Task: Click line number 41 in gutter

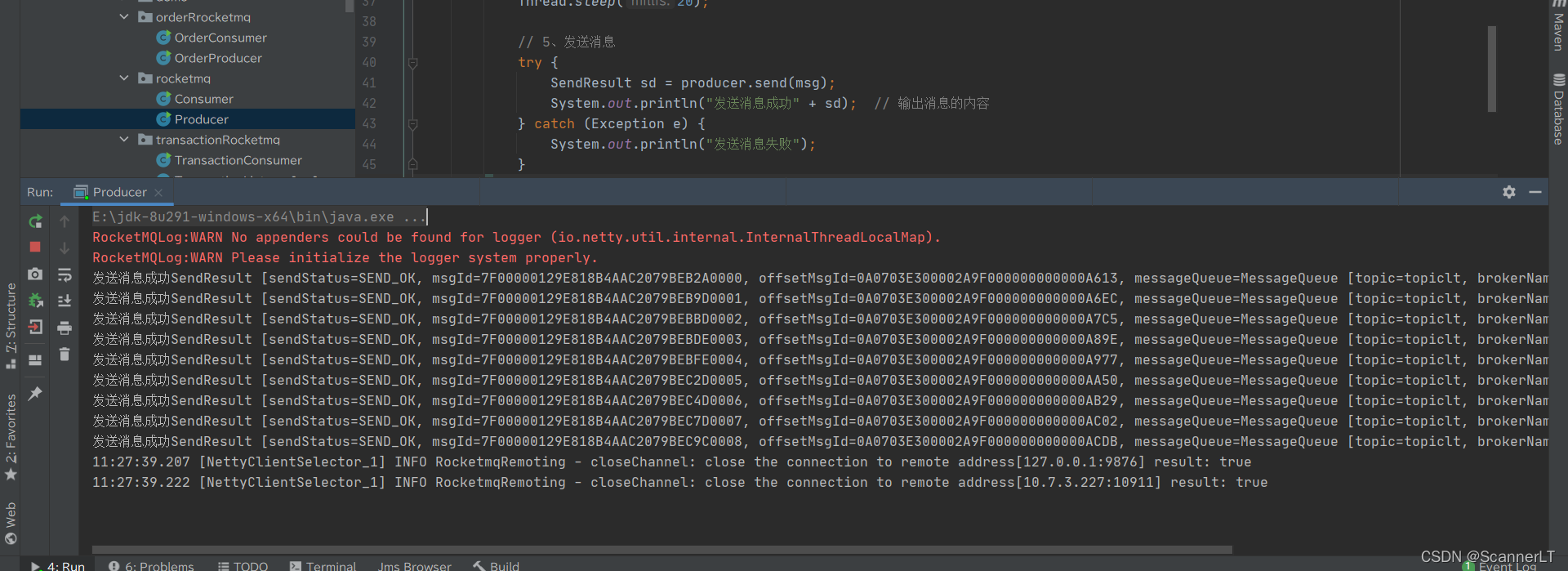Action: click(x=369, y=83)
